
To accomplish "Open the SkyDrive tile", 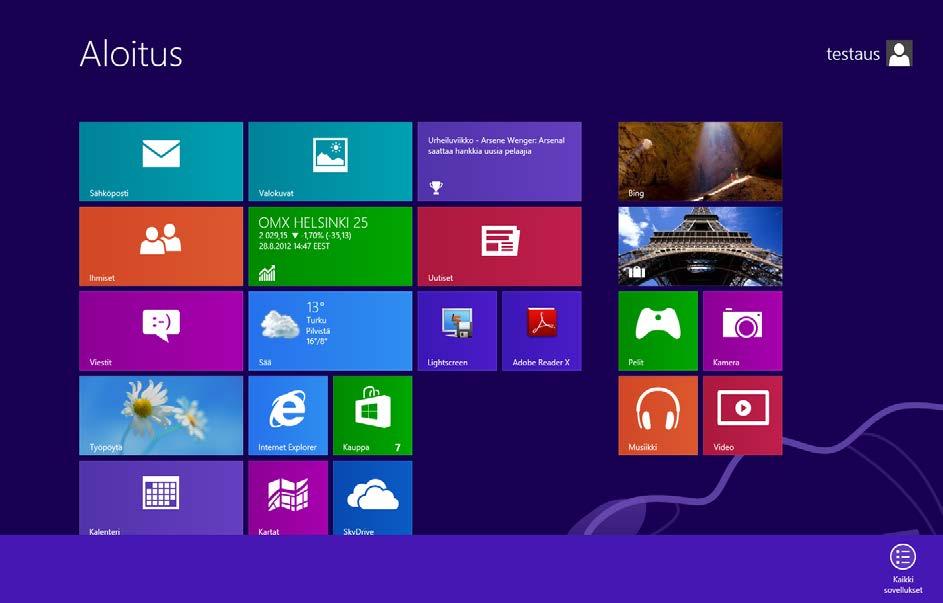I will (x=373, y=498).
